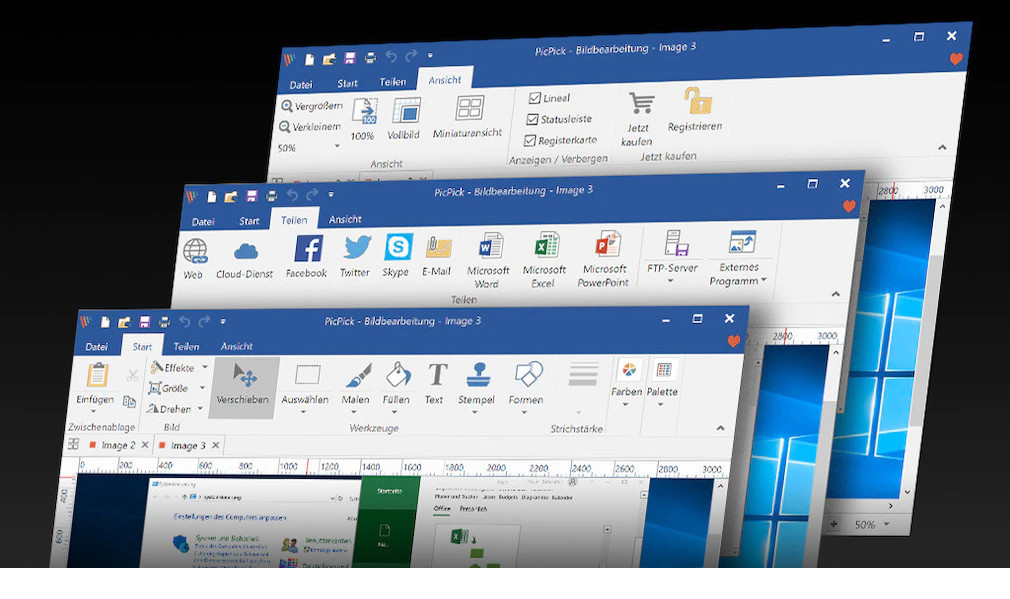Select the Image 3 document tab
The width and height of the screenshot is (1010, 599).
click(x=187, y=445)
